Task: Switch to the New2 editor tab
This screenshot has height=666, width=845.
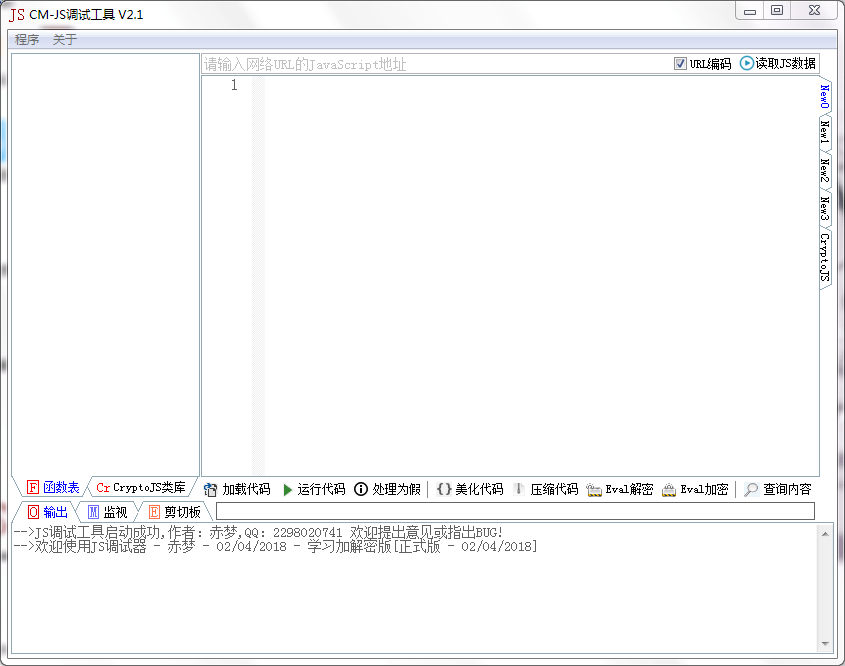Action: (825, 169)
